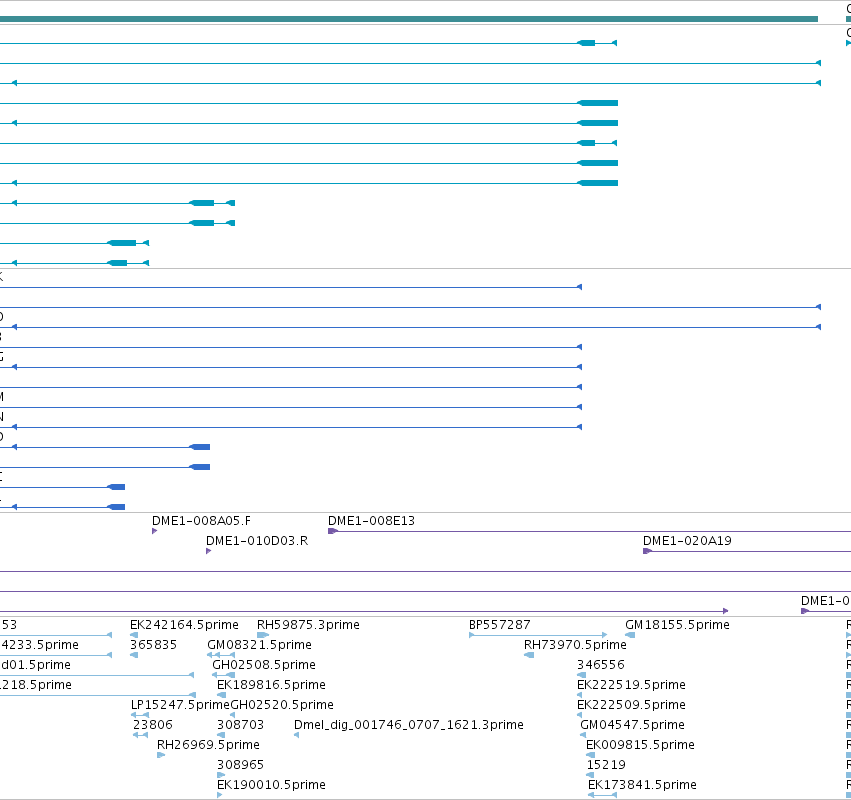Click the GM08321.5prime label

259,645
